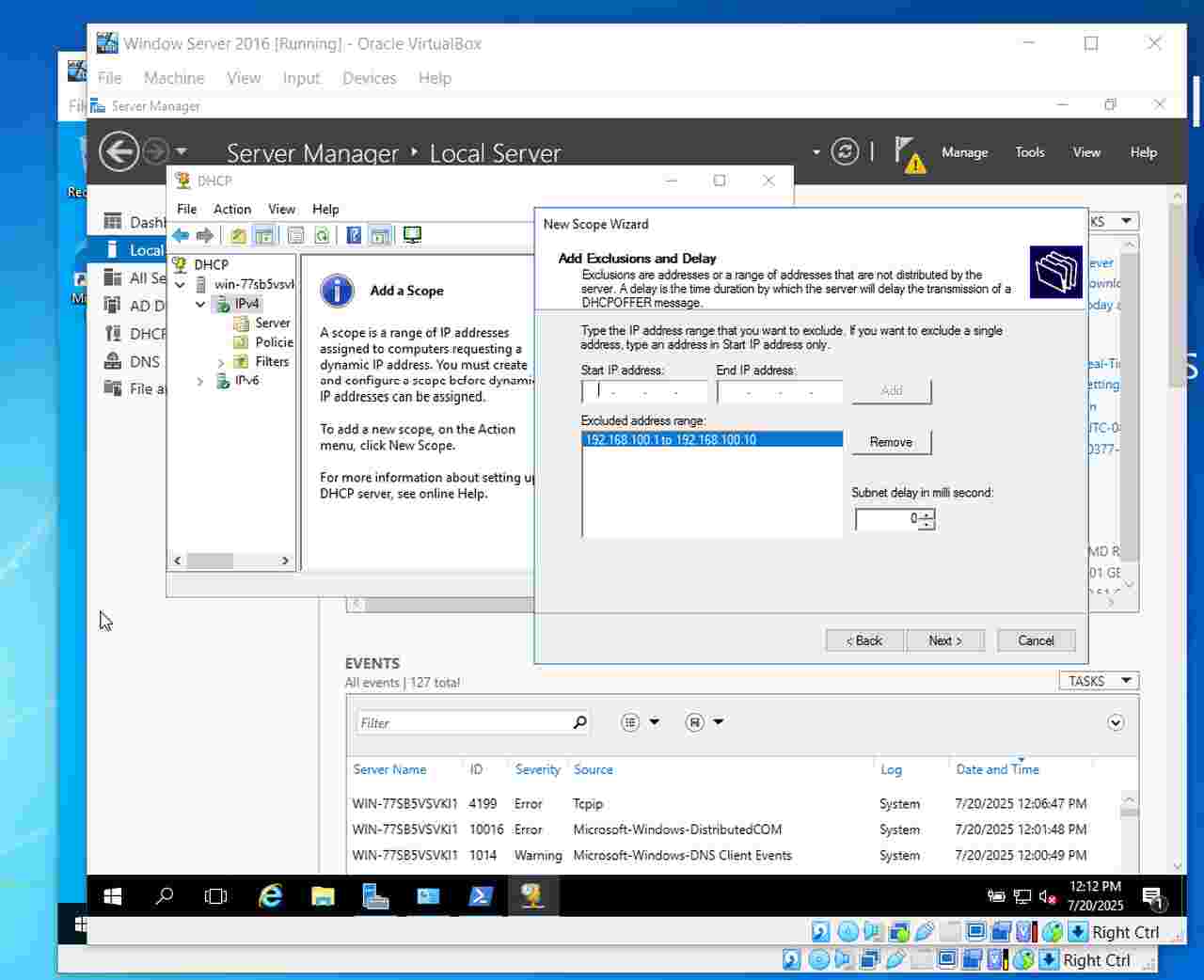Click the Export List icon in DHCP toolbar

click(295, 235)
